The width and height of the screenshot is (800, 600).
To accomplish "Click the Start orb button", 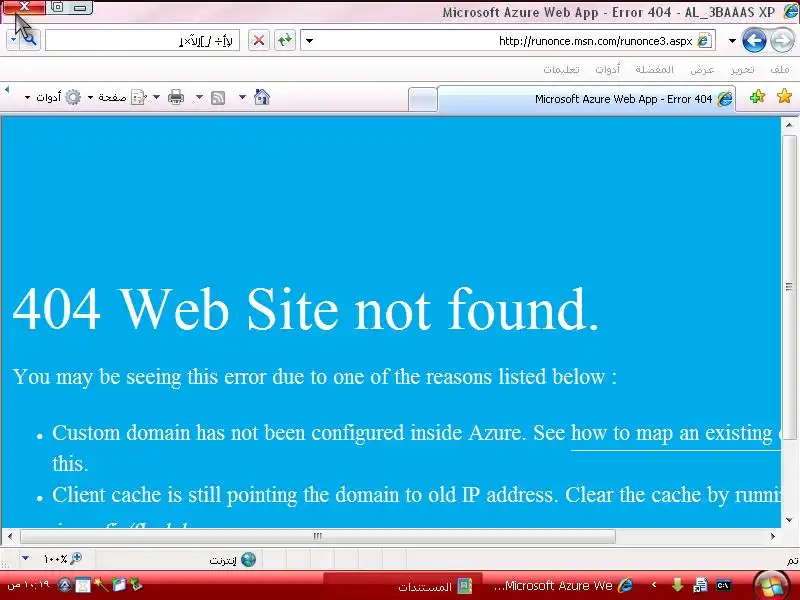I will pyautogui.click(x=770, y=585).
